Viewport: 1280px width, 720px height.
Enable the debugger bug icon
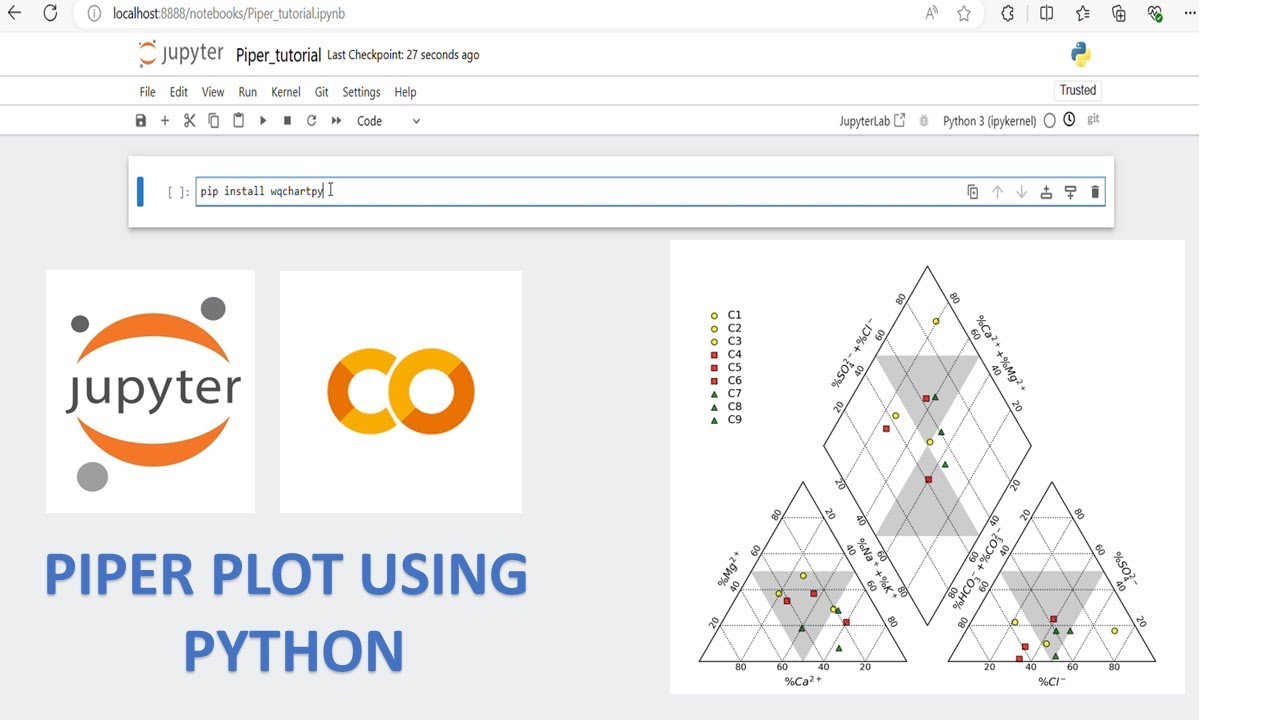924,121
